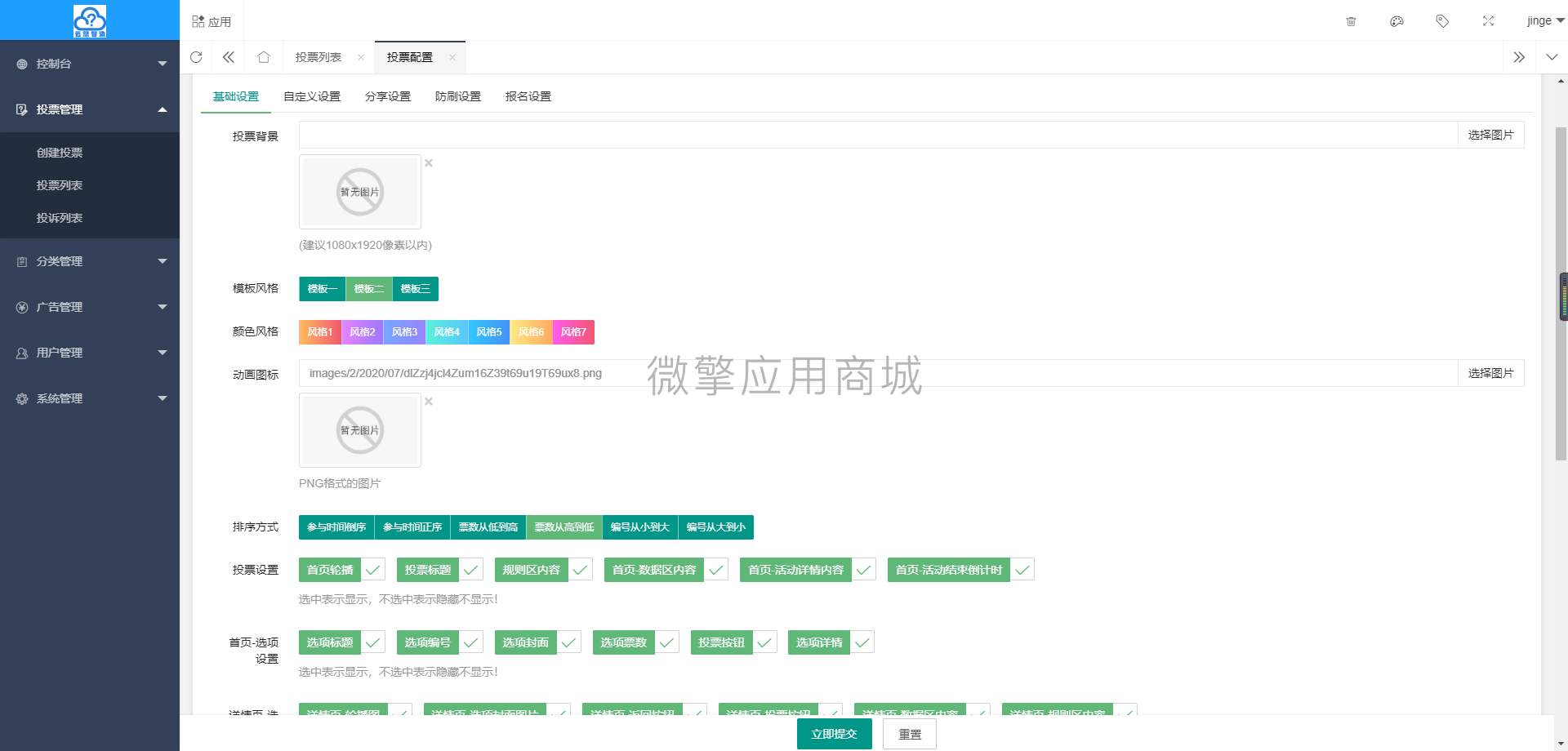Image resolution: width=1568 pixels, height=751 pixels.
Task: Click the tag icon in top bar
Action: click(1442, 21)
